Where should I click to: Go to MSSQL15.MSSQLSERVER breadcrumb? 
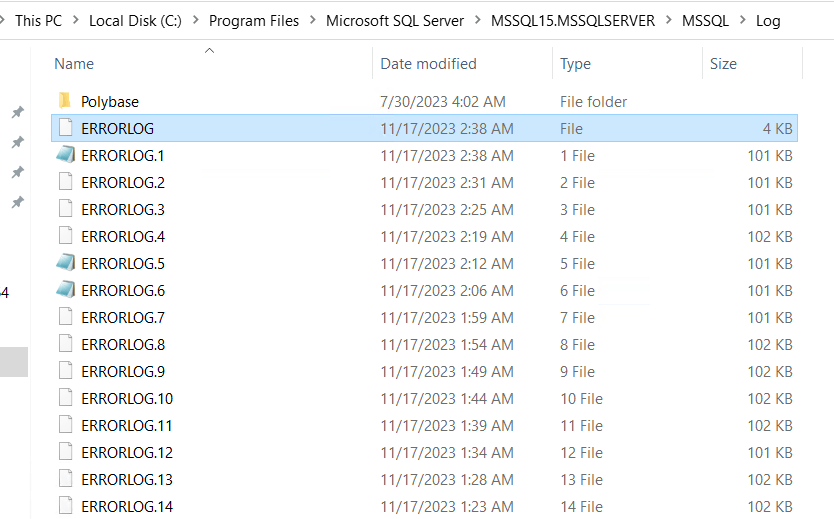[x=573, y=21]
